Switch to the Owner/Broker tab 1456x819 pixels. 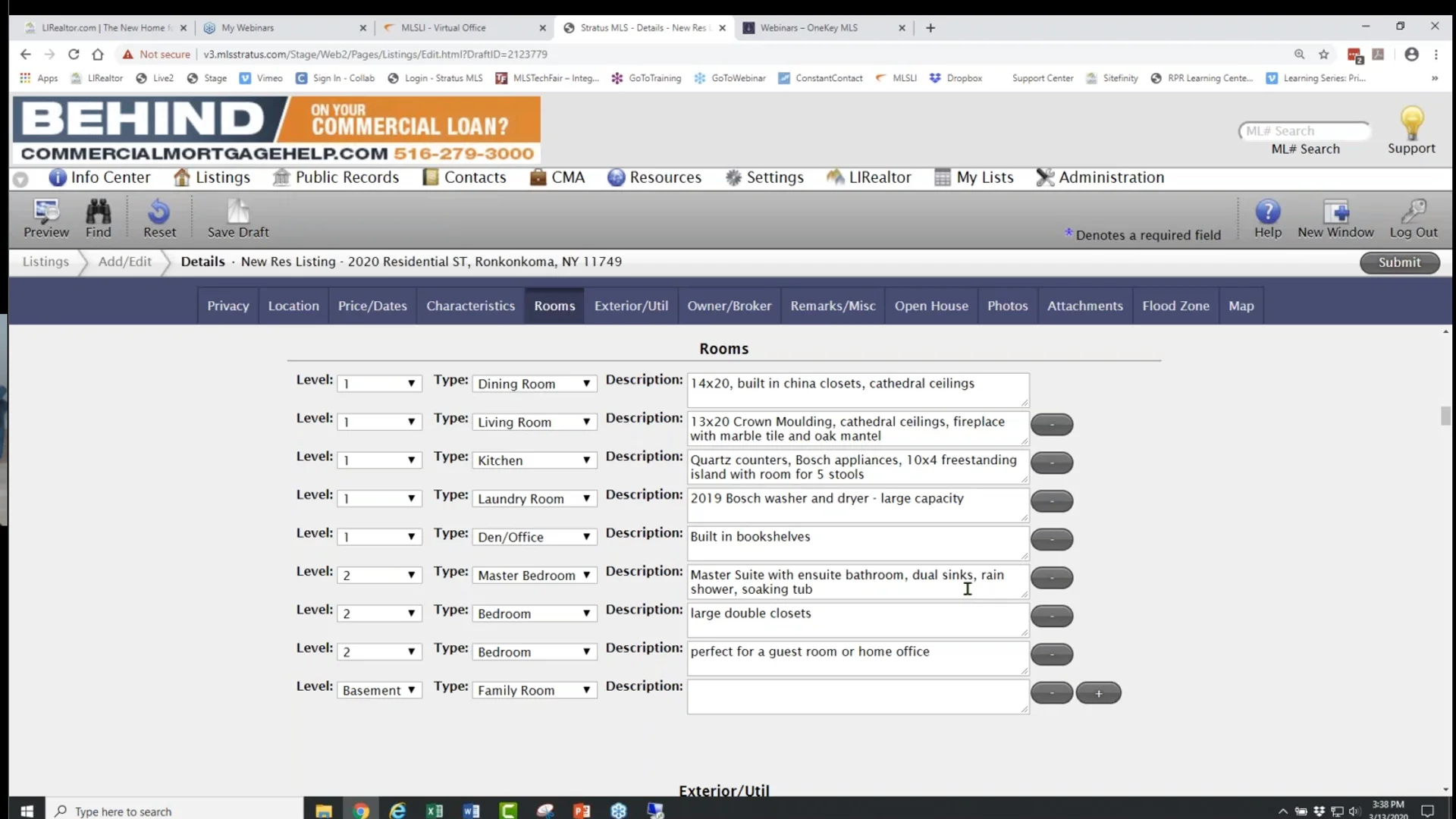tap(729, 306)
